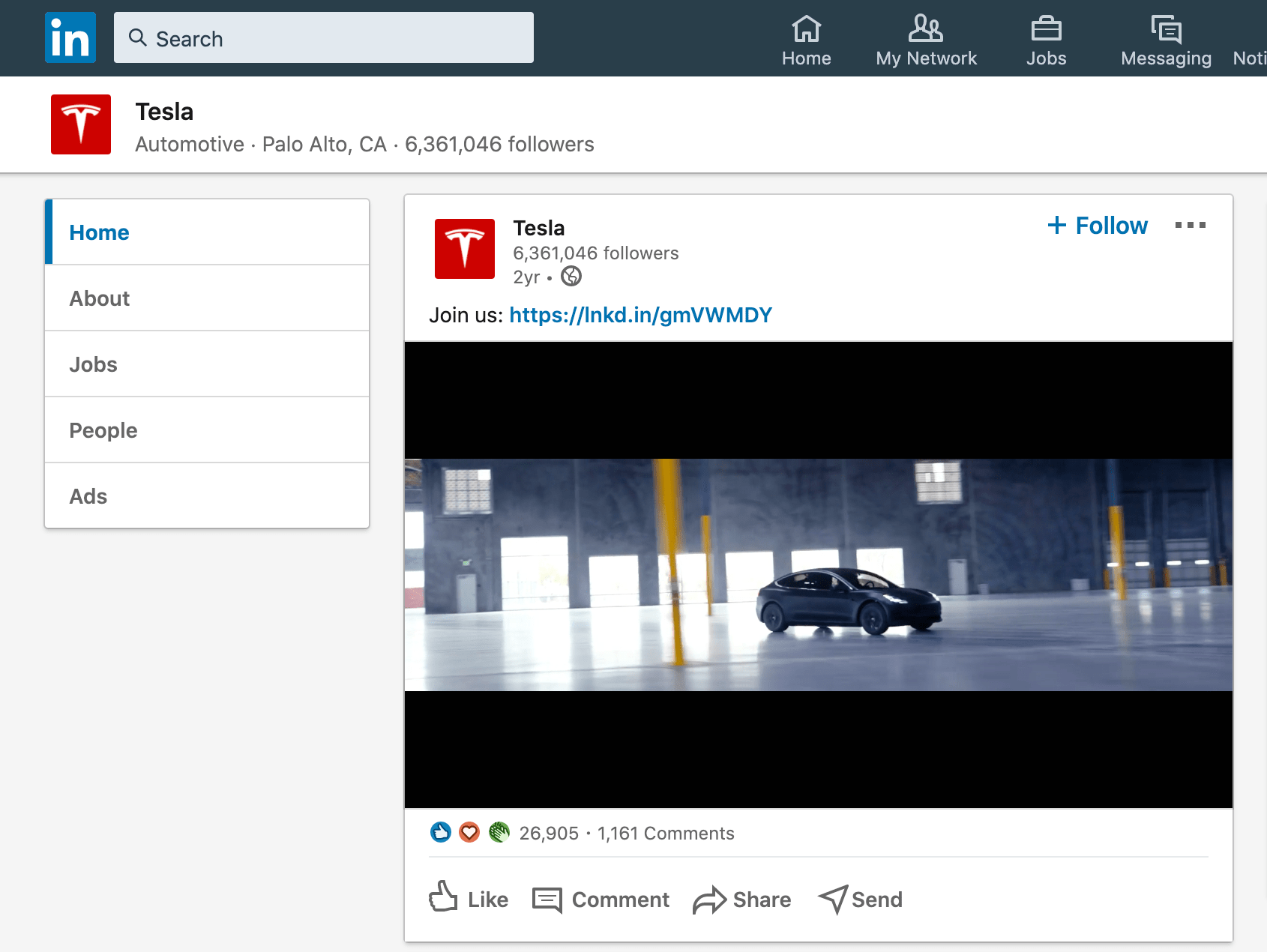
Task: Play the Tesla car video thumbnail
Action: point(819,575)
